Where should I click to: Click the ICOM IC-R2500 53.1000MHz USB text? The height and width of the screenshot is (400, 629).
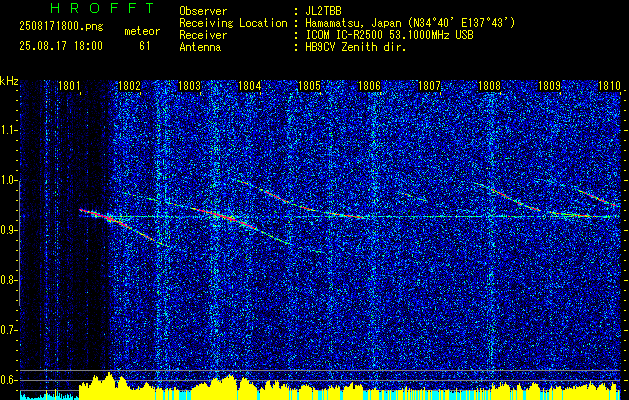tap(390, 35)
